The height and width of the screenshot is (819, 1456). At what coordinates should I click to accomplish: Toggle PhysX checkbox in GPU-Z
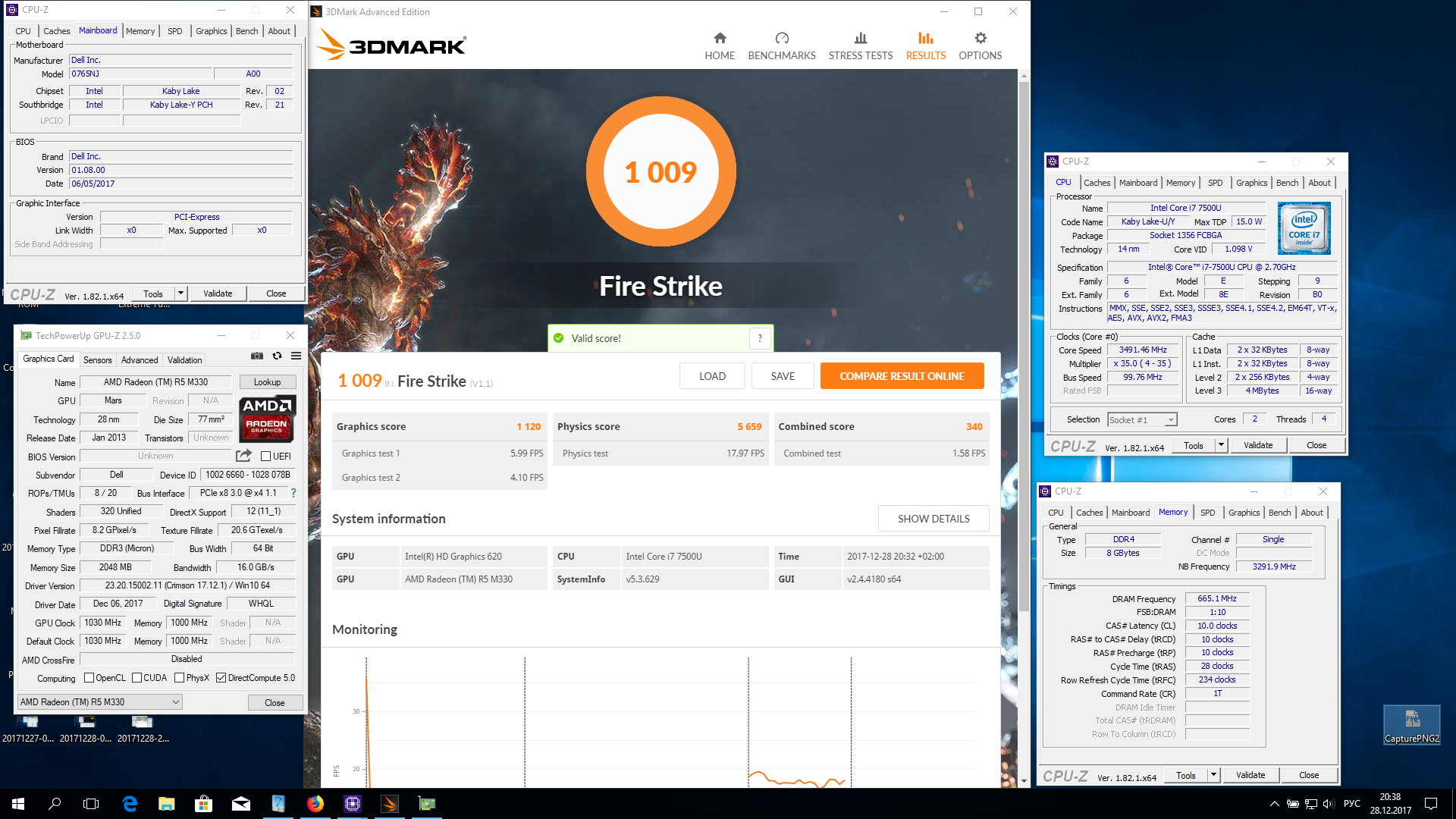[x=180, y=678]
